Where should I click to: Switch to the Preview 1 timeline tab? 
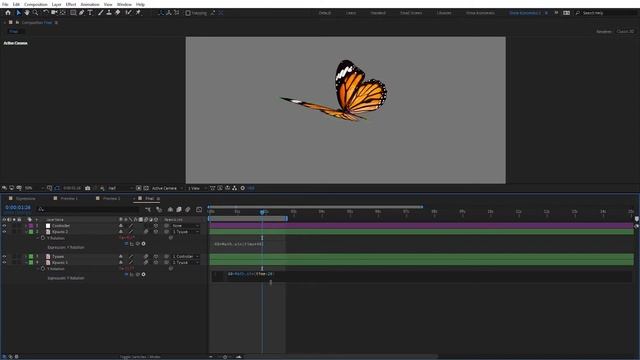click(x=69, y=198)
